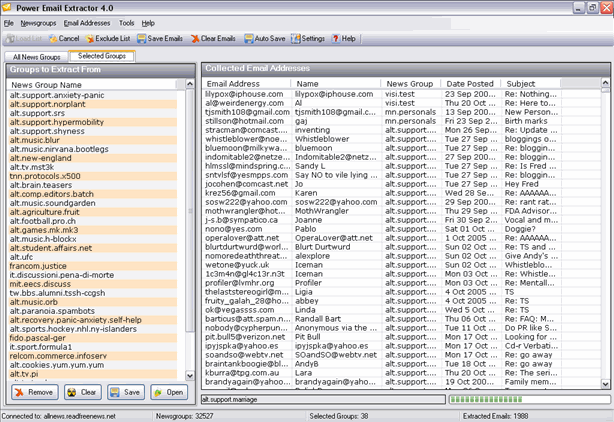
Task: Open the Exclude List toolbar icon
Action: click(90, 39)
